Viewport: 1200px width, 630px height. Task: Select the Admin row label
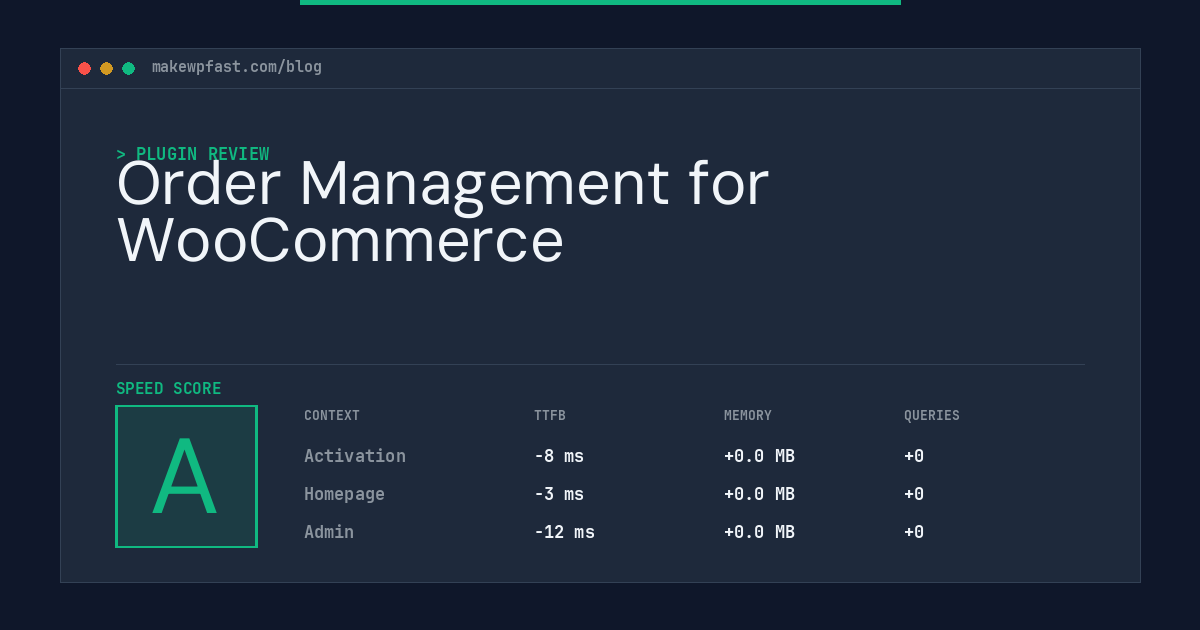tap(329, 532)
